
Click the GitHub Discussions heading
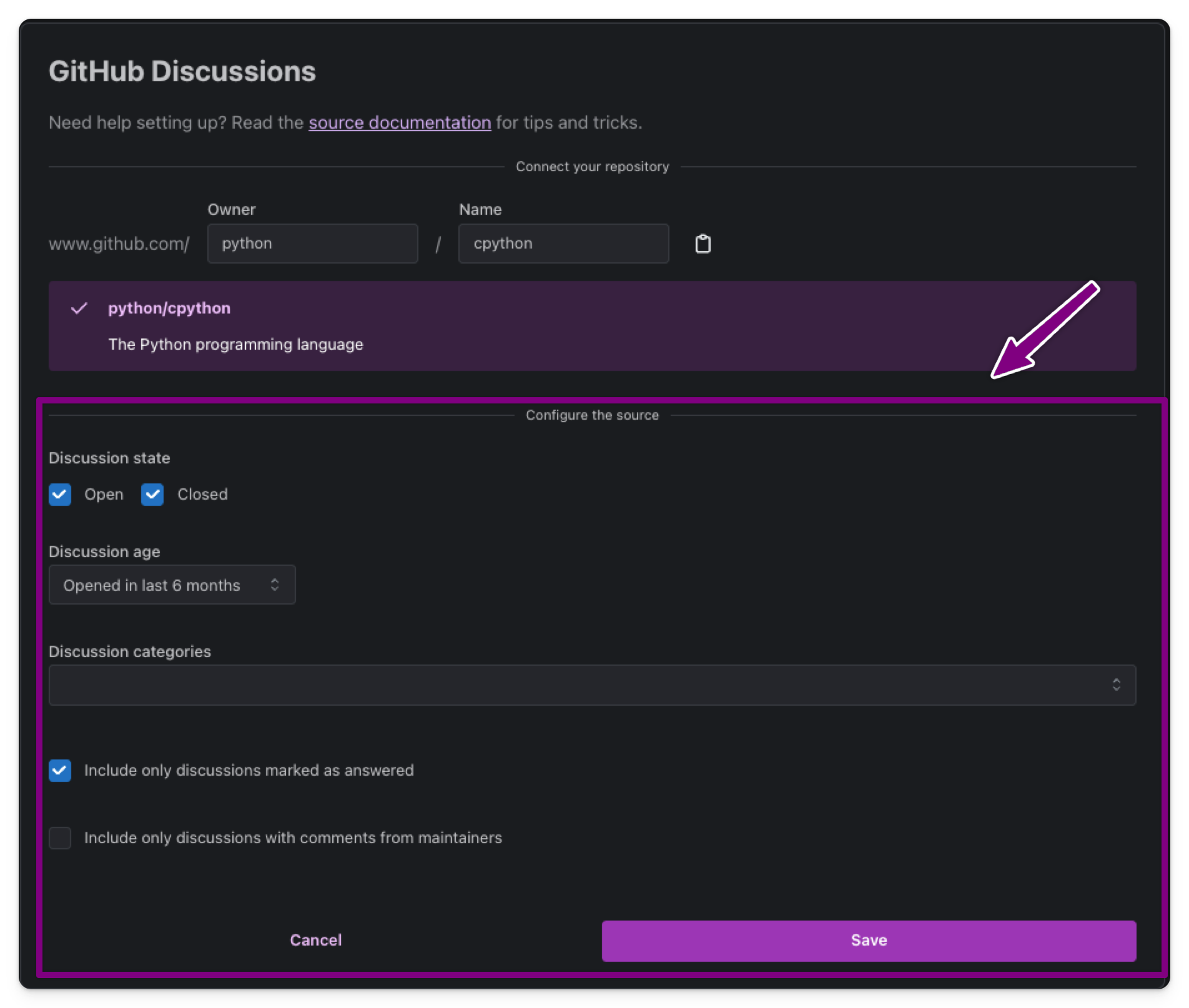coord(182,71)
